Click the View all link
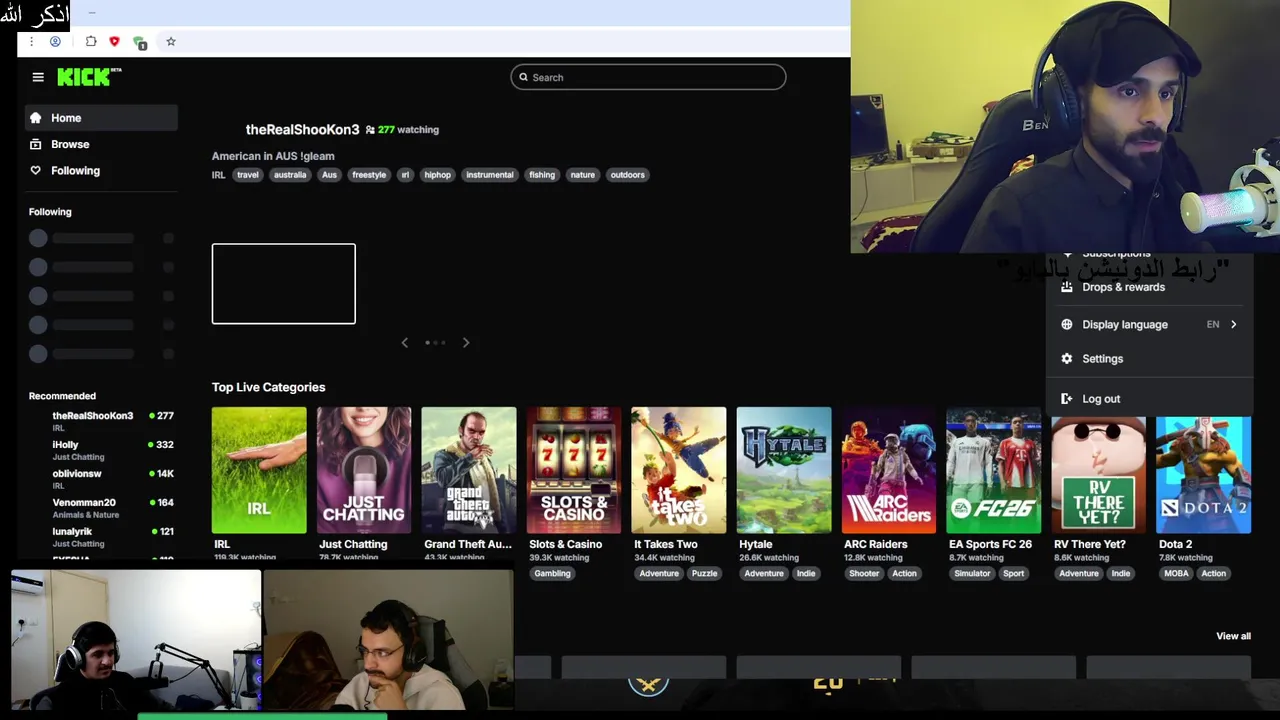Viewport: 1280px width, 720px height. (x=1233, y=636)
